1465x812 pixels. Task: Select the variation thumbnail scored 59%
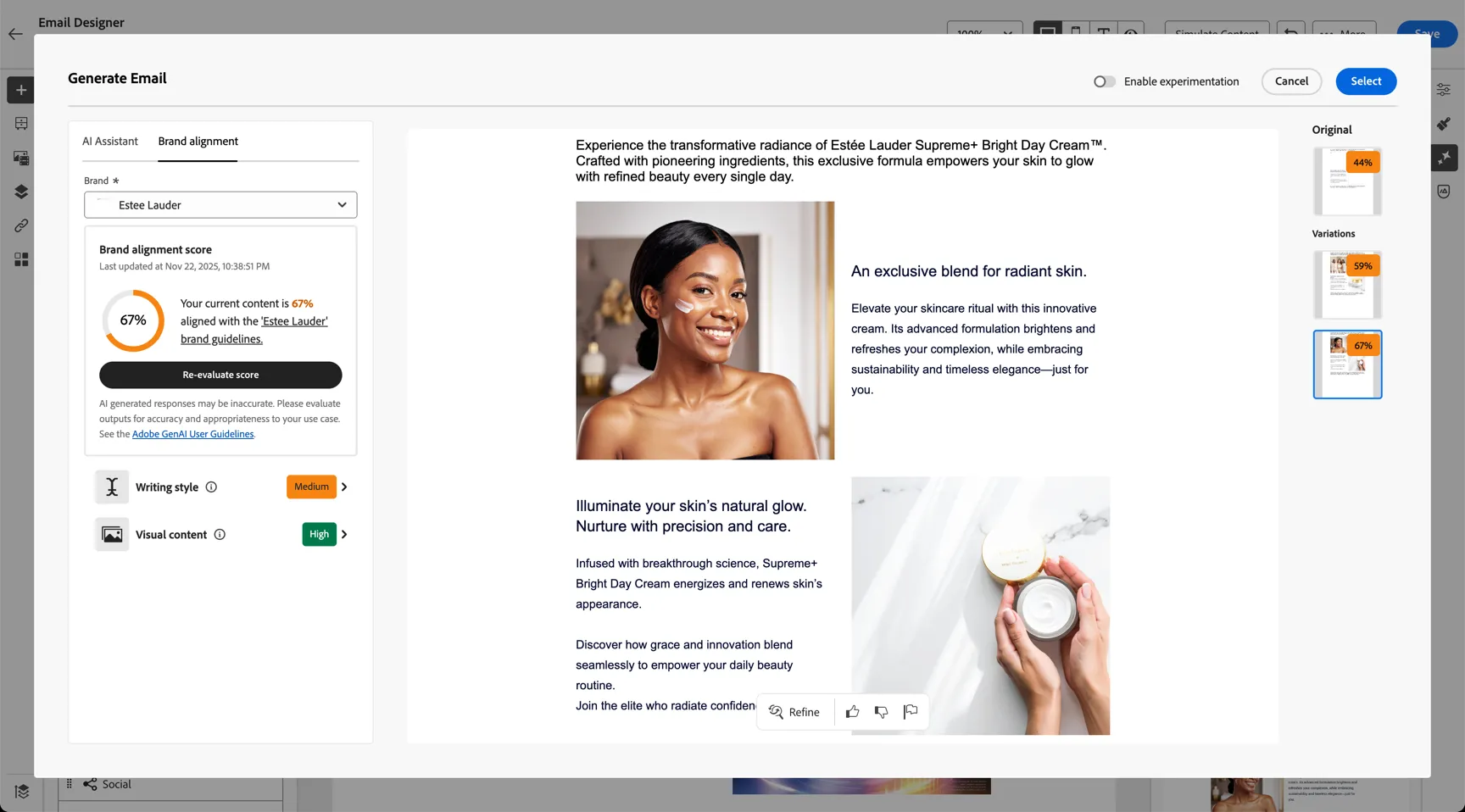tap(1347, 285)
